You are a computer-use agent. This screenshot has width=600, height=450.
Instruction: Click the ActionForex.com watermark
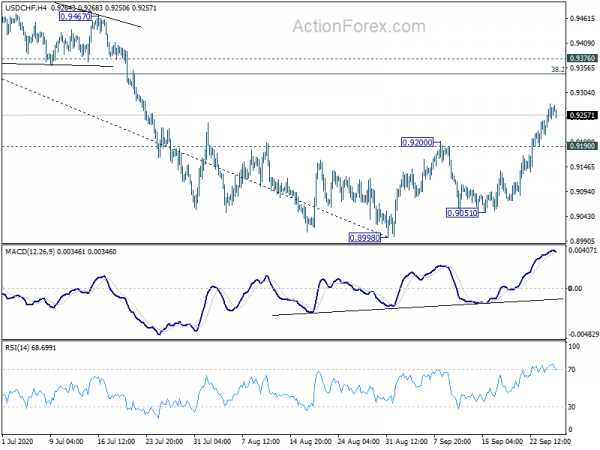[359, 26]
